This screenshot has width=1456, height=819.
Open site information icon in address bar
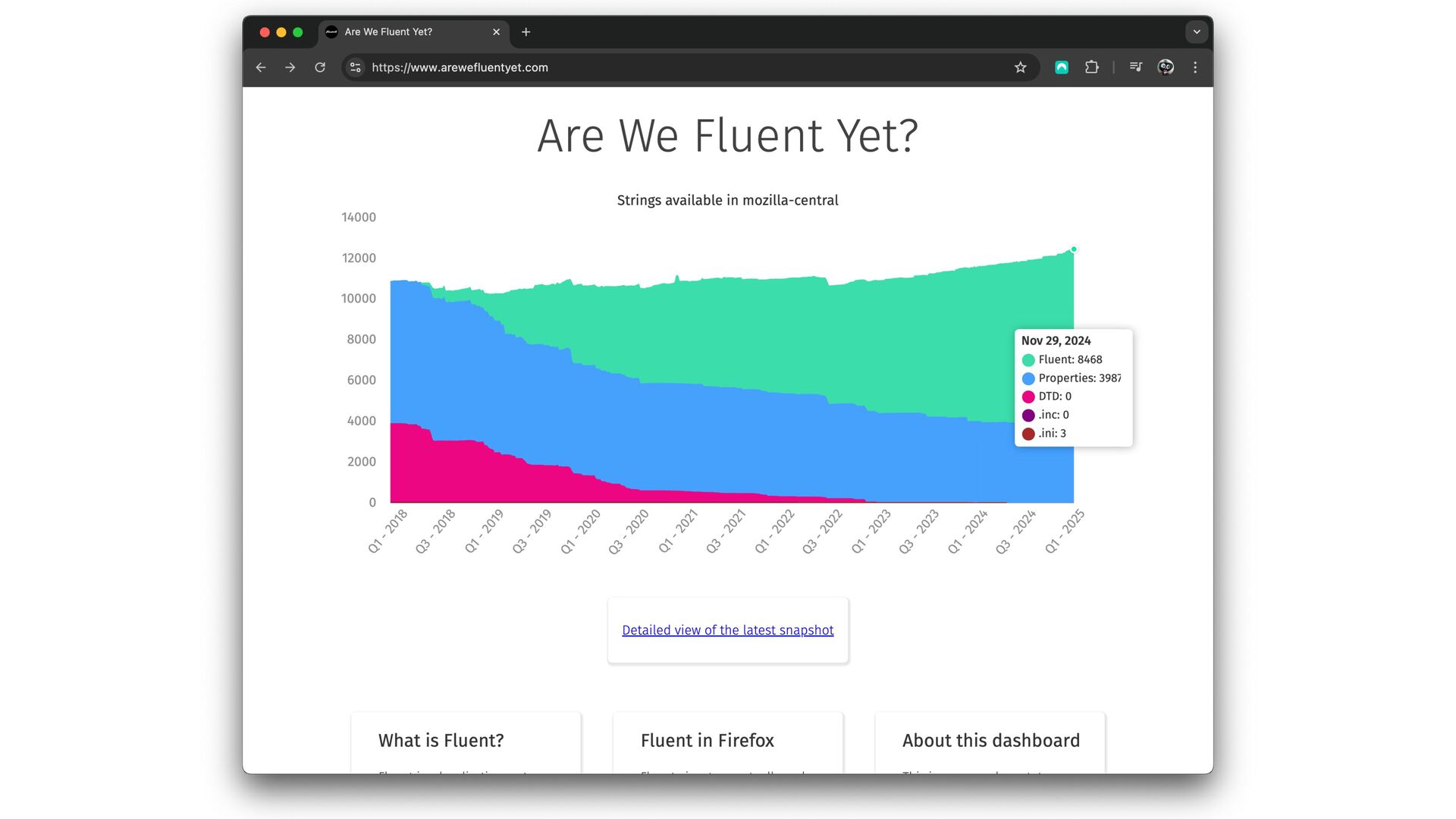[x=355, y=67]
